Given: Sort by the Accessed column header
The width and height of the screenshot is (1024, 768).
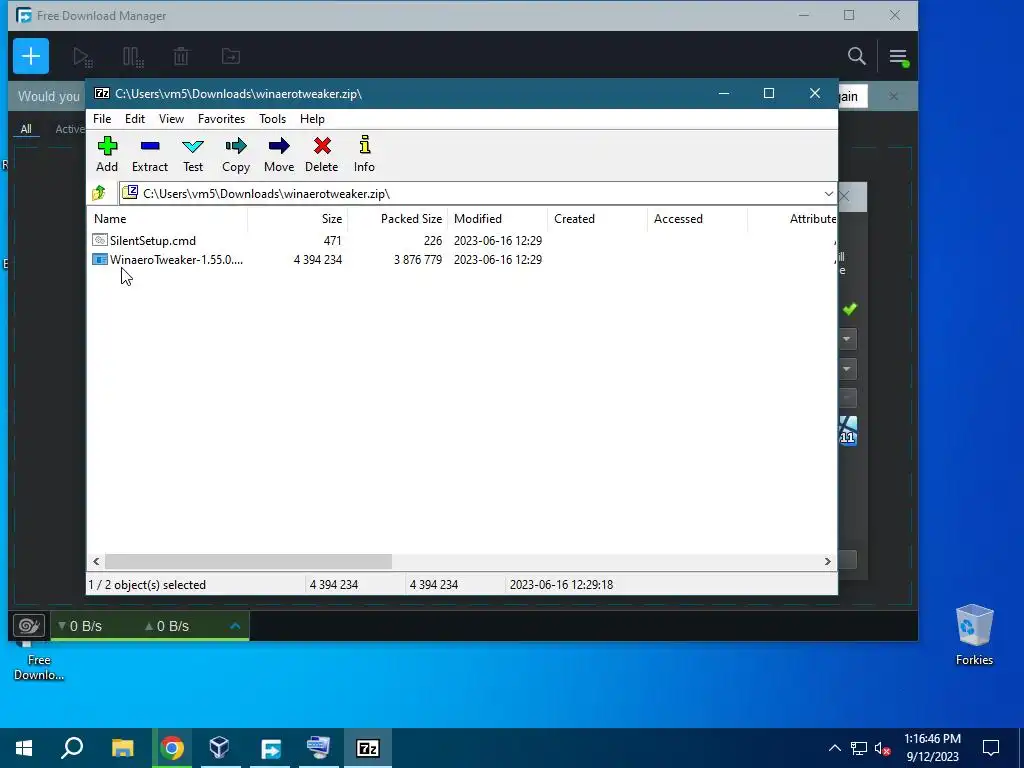Looking at the screenshot, I should tap(697, 219).
